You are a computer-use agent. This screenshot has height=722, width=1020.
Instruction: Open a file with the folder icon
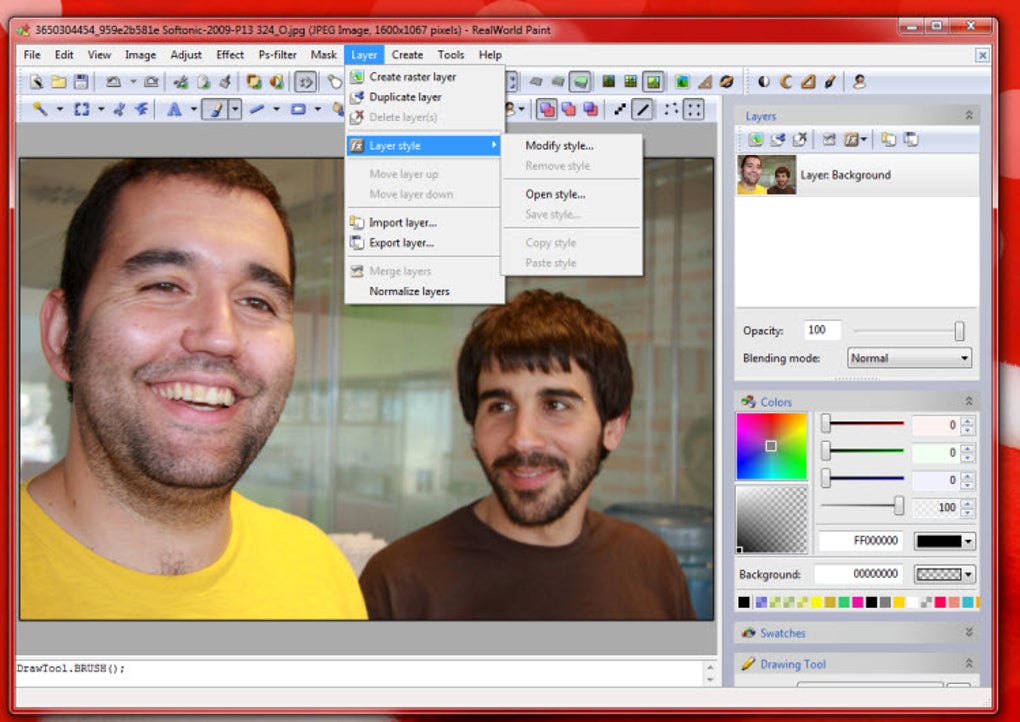click(x=59, y=82)
